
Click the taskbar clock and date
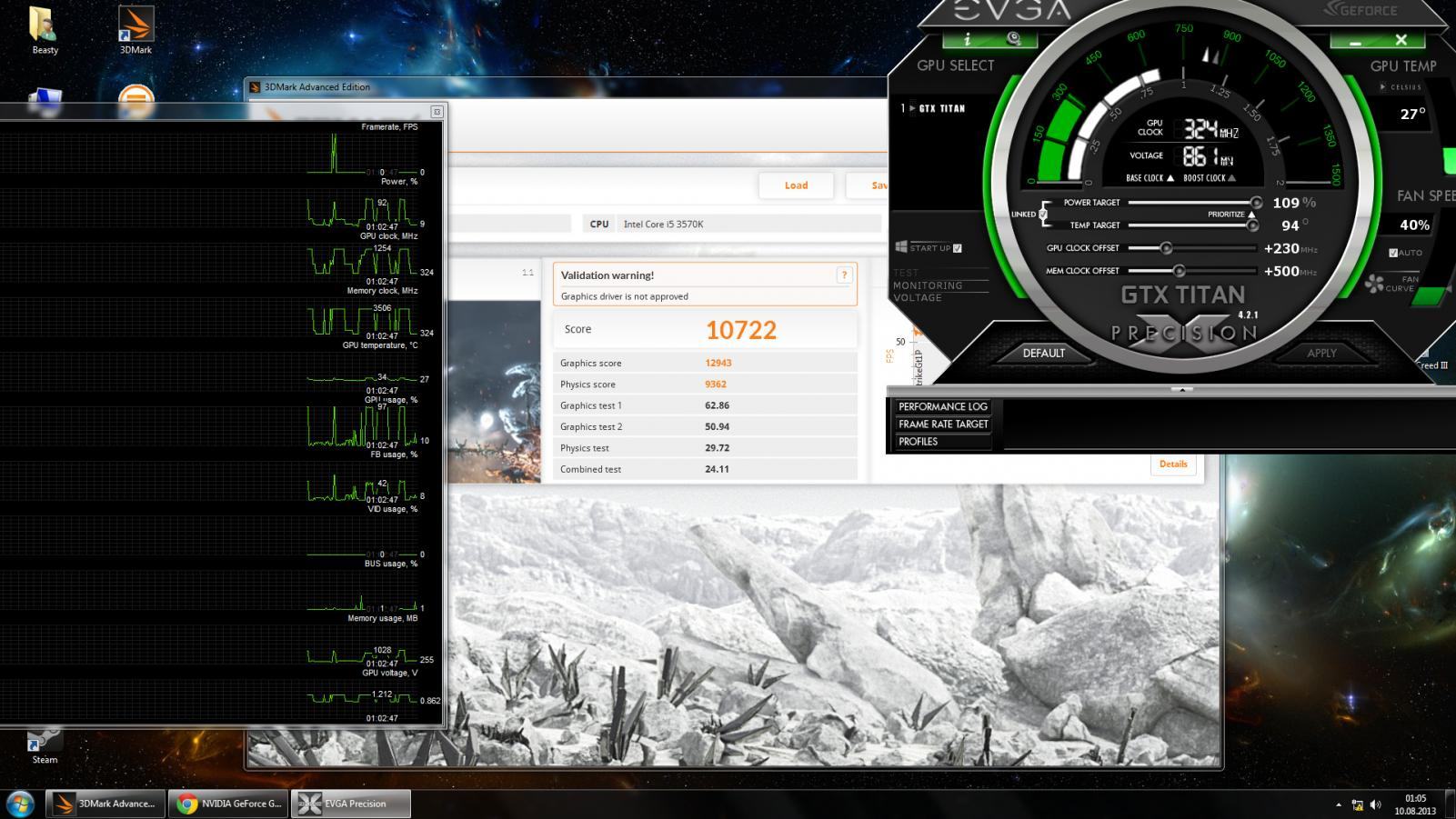(x=1415, y=804)
